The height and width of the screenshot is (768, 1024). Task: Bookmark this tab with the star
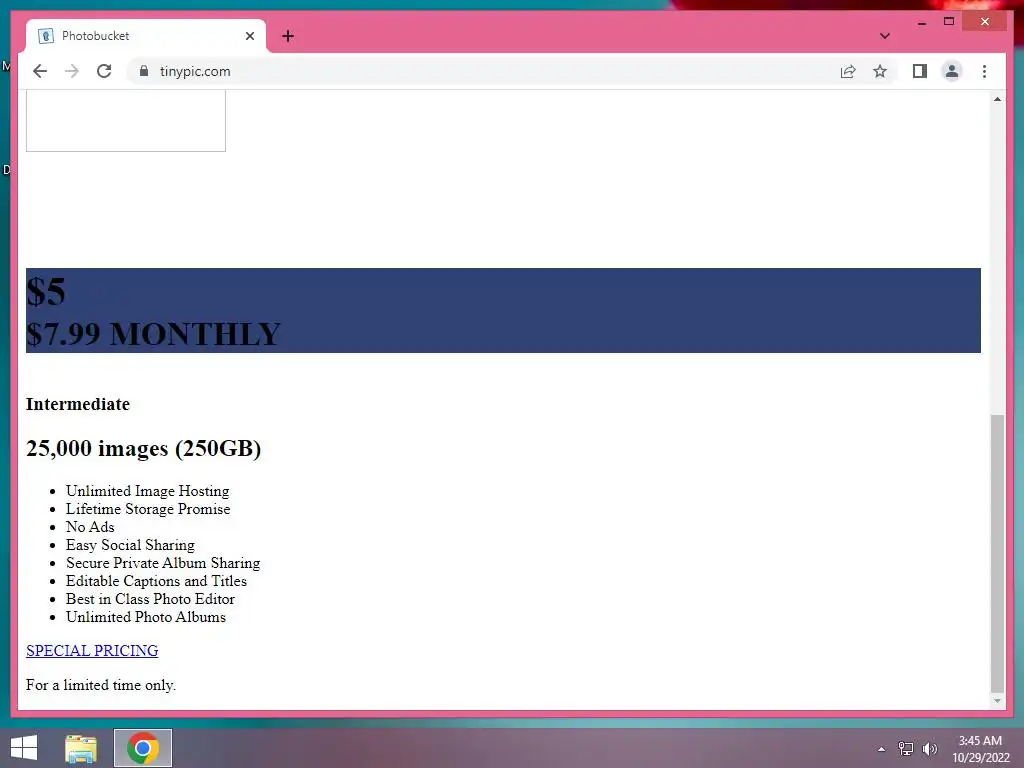pyautogui.click(x=880, y=71)
